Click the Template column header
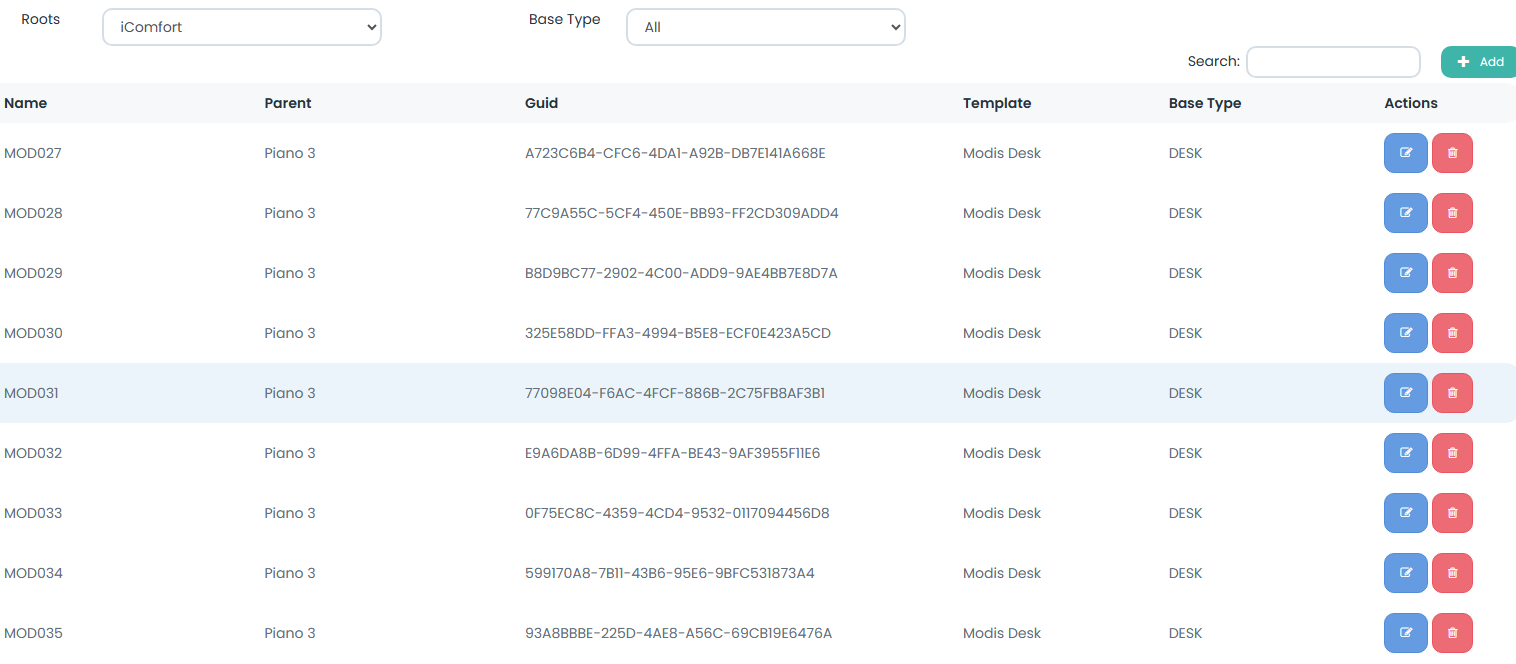This screenshot has height=664, width=1516. coord(996,103)
